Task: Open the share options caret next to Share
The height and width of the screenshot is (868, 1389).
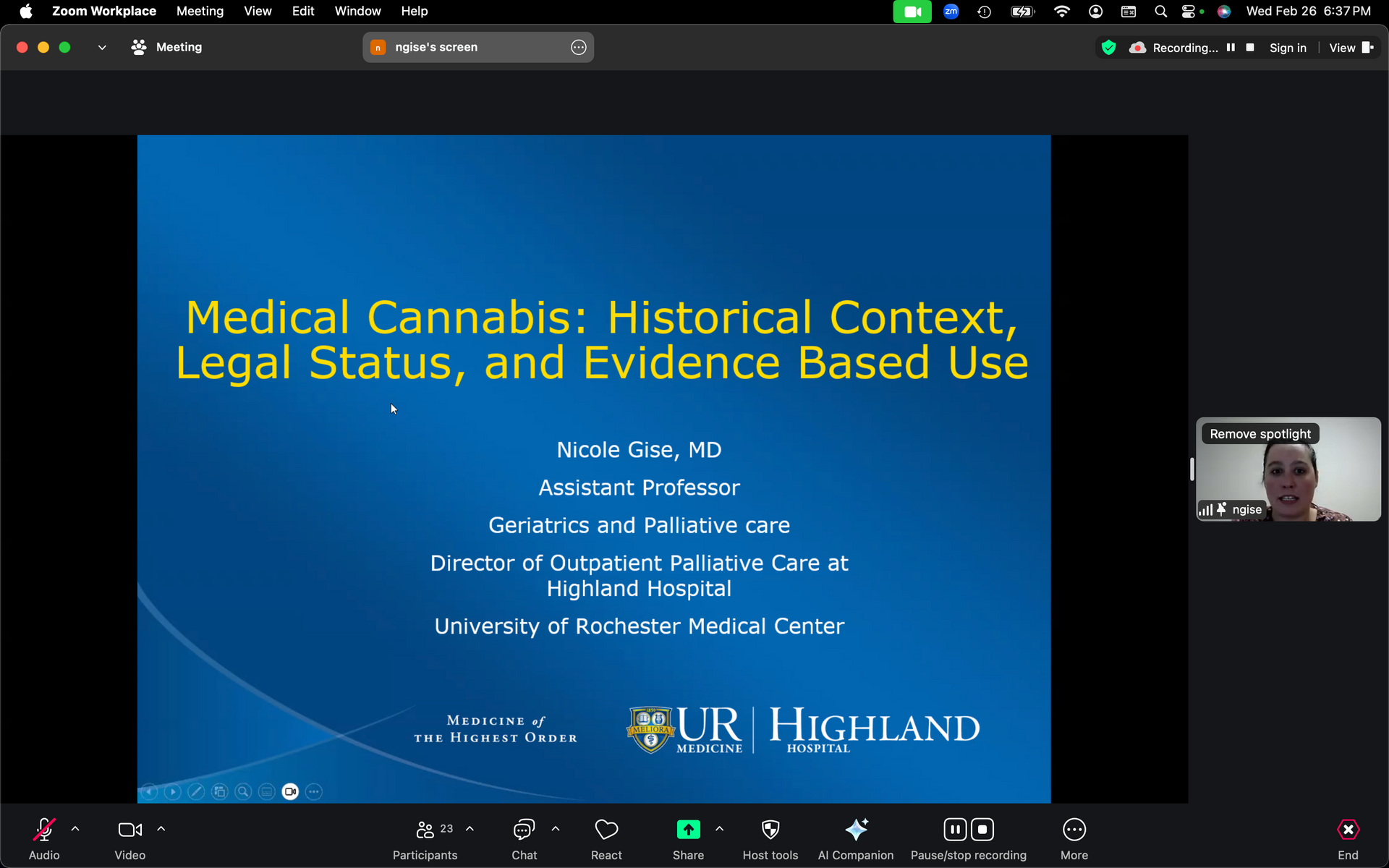Action: (719, 829)
